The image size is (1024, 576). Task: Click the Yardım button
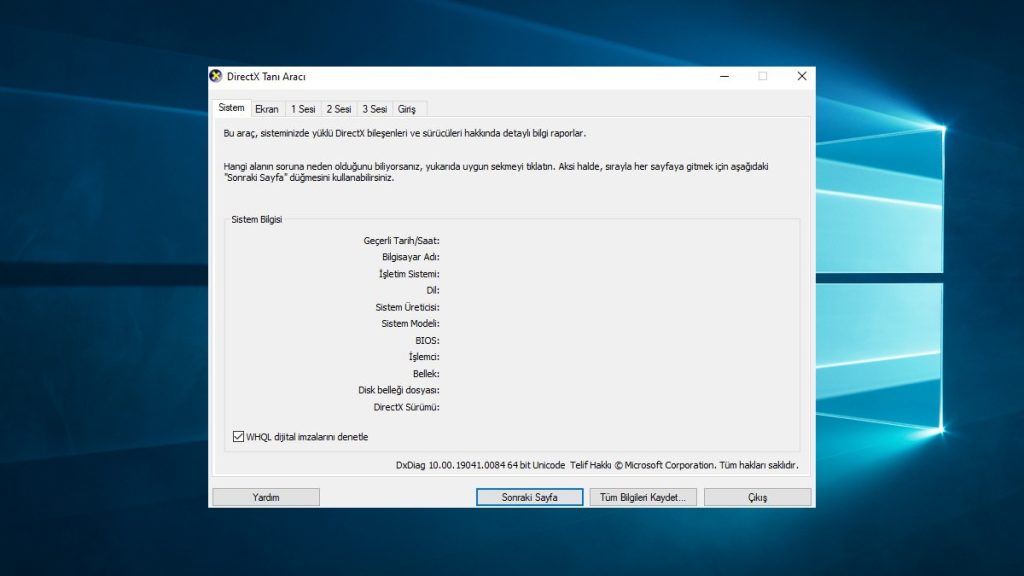(265, 496)
